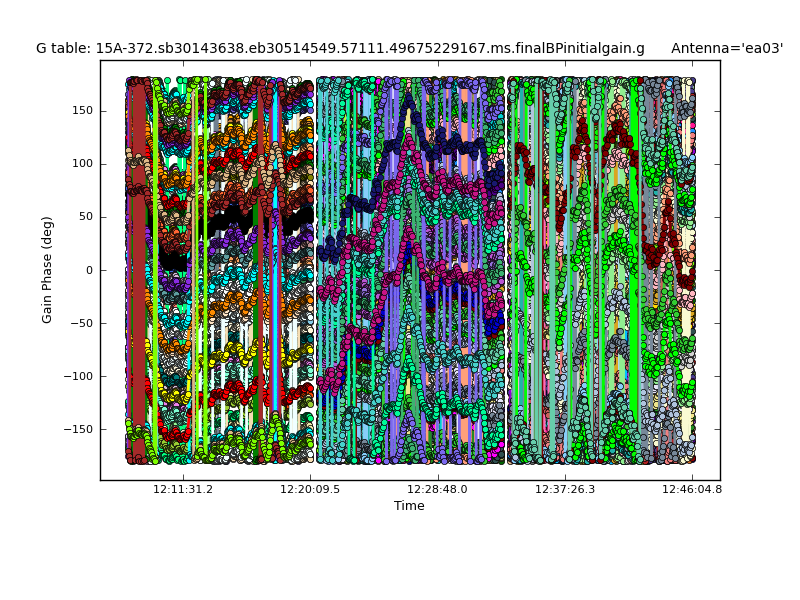Click the 12:28:48.0 time tick label
Image resolution: width=800 pixels, height=600 pixels.
437,490
